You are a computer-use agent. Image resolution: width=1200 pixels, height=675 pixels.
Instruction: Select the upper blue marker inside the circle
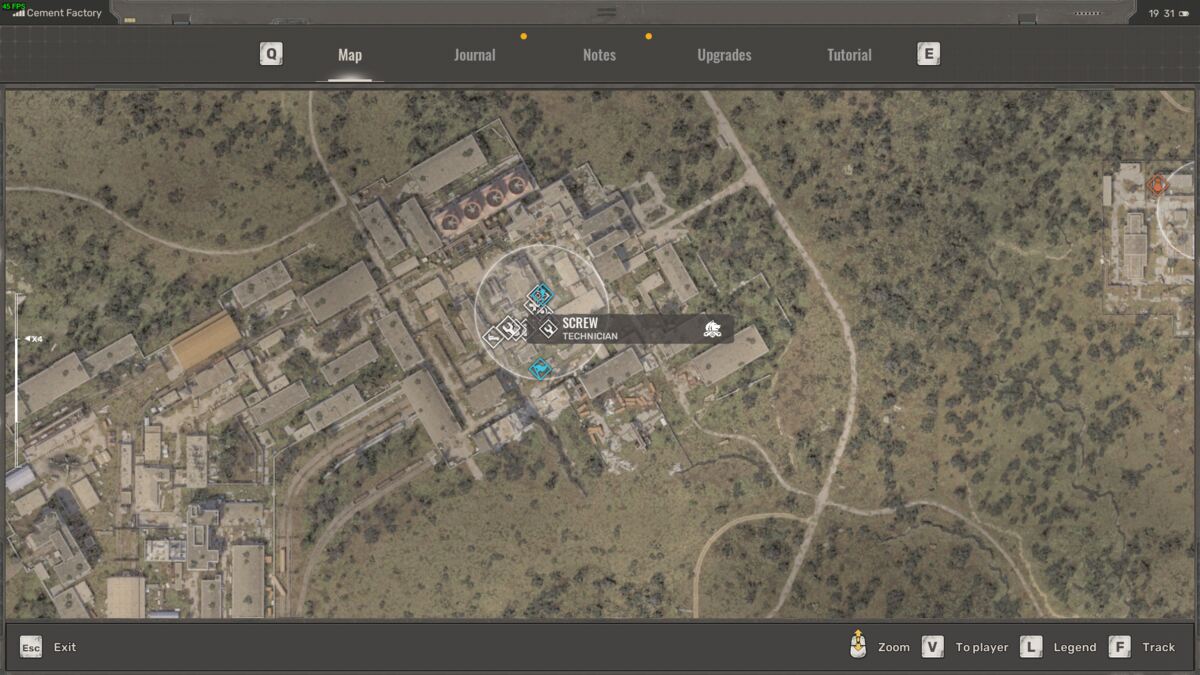click(541, 294)
